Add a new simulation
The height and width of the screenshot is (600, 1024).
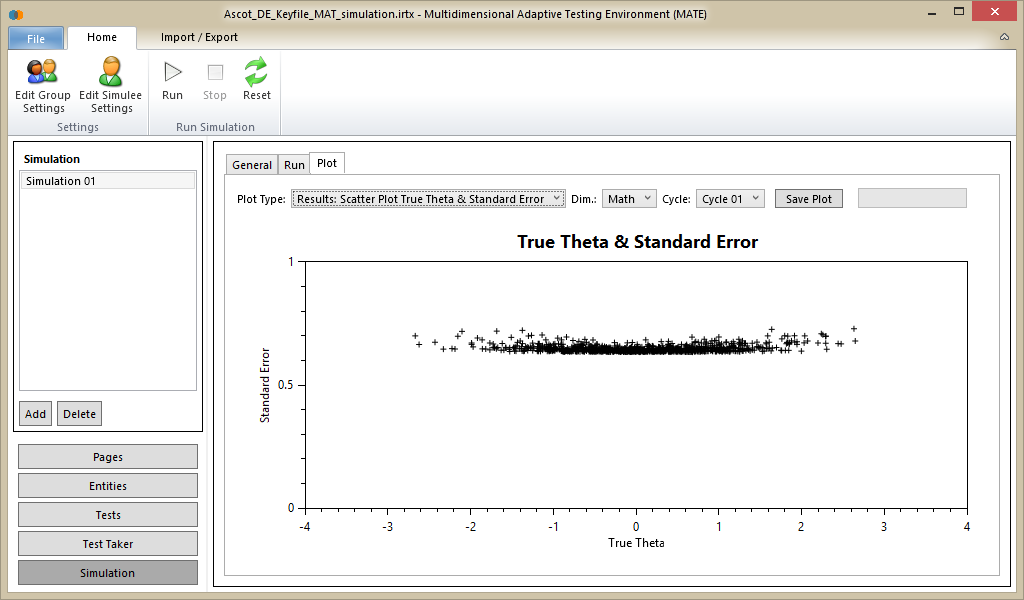[35, 414]
